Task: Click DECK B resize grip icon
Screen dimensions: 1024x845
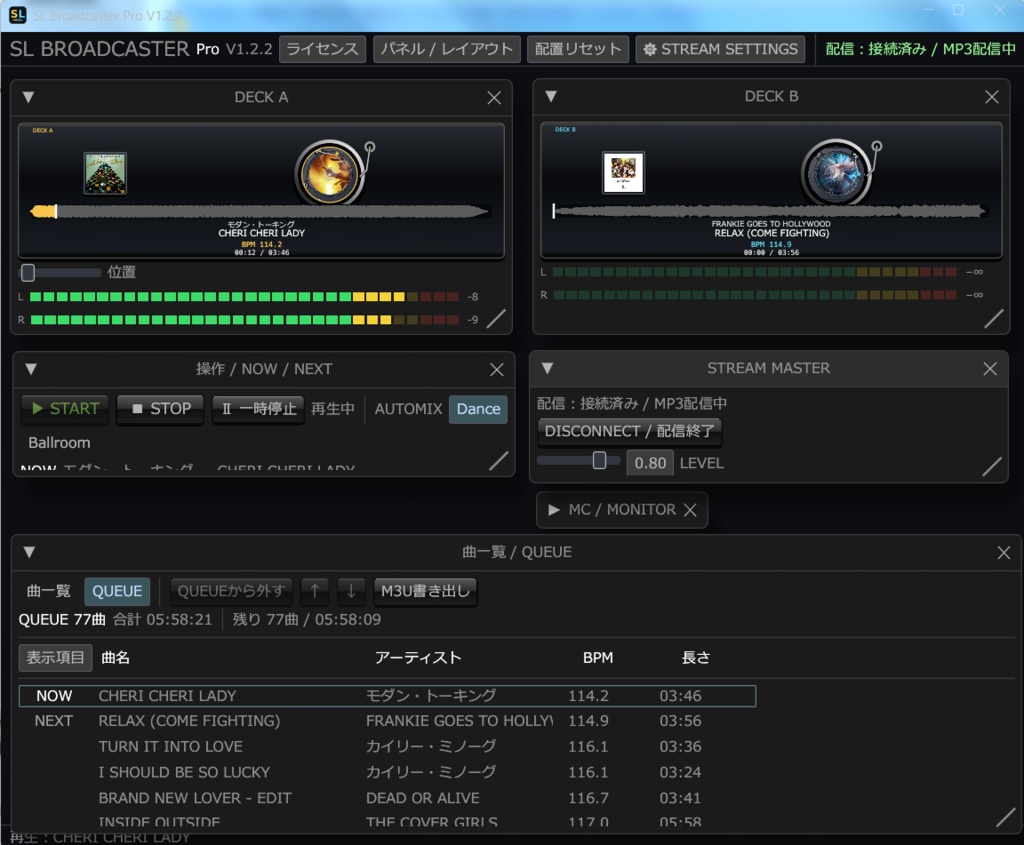Action: tap(993, 319)
